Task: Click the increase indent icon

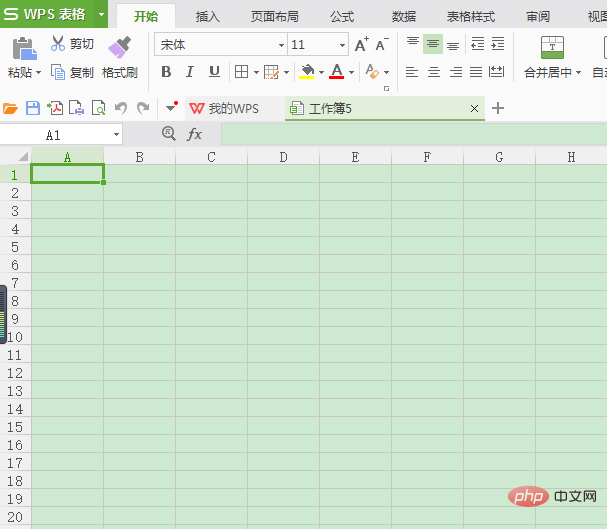Action: click(498, 44)
